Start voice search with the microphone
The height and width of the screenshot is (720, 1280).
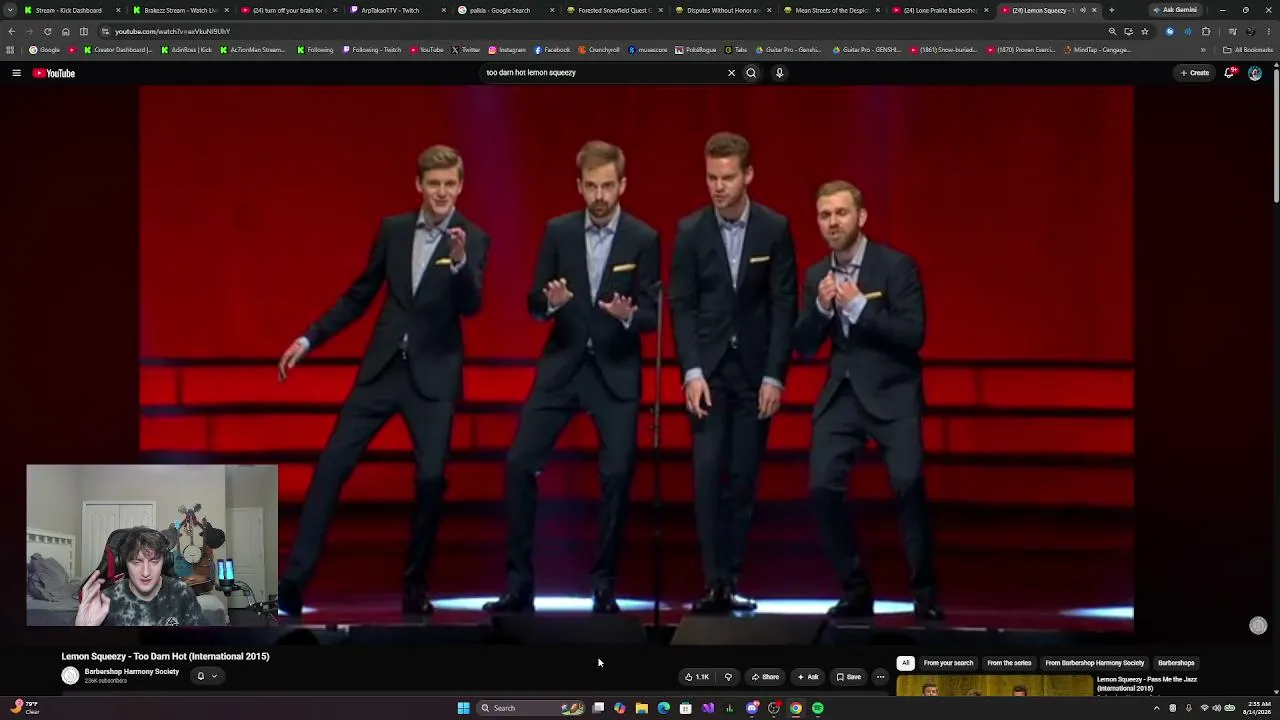[779, 73]
